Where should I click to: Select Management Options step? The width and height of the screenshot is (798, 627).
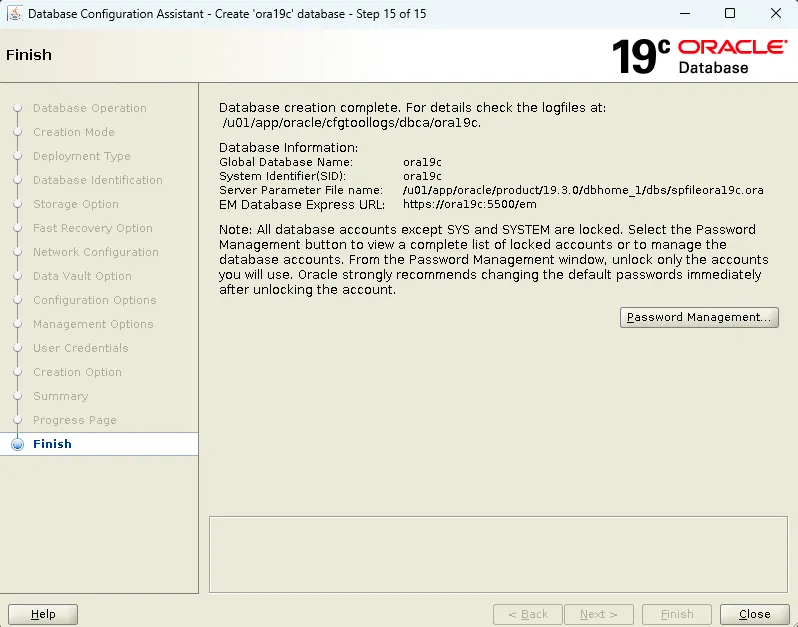pyautogui.click(x=93, y=324)
